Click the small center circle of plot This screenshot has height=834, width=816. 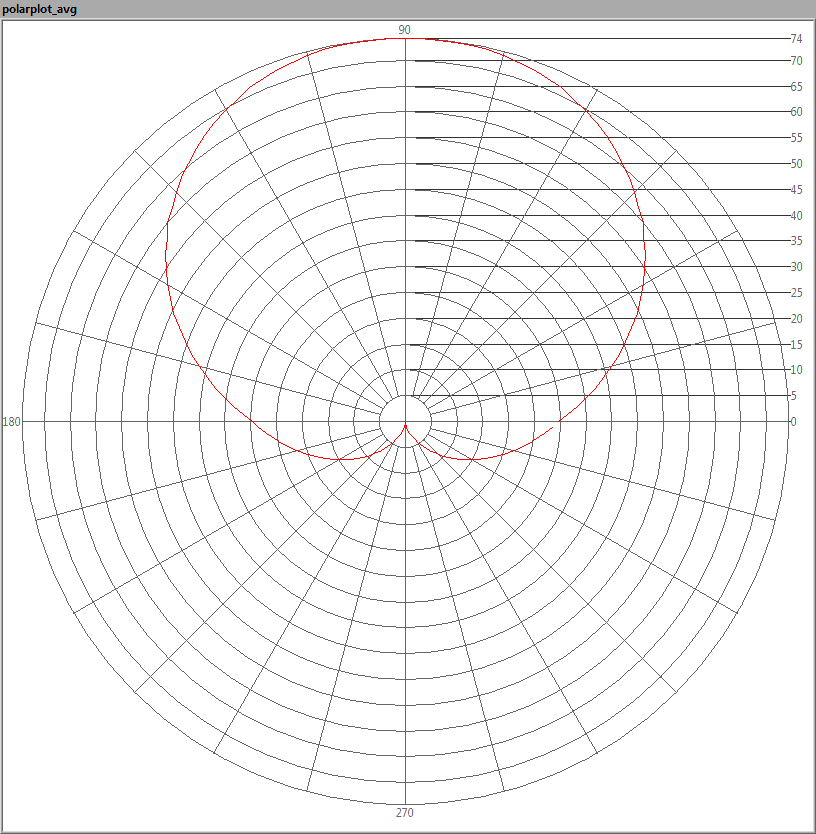coord(405,418)
